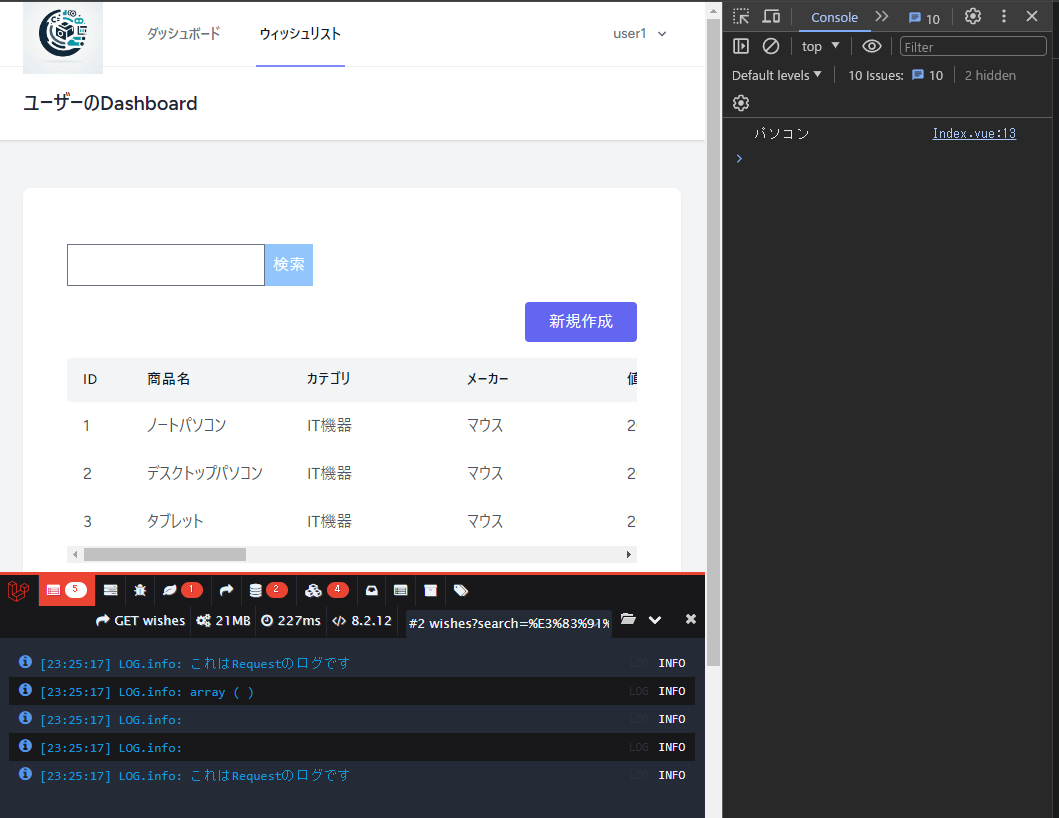Click the table scrollbar right arrow
This screenshot has width=1059, height=818.
pos(629,555)
